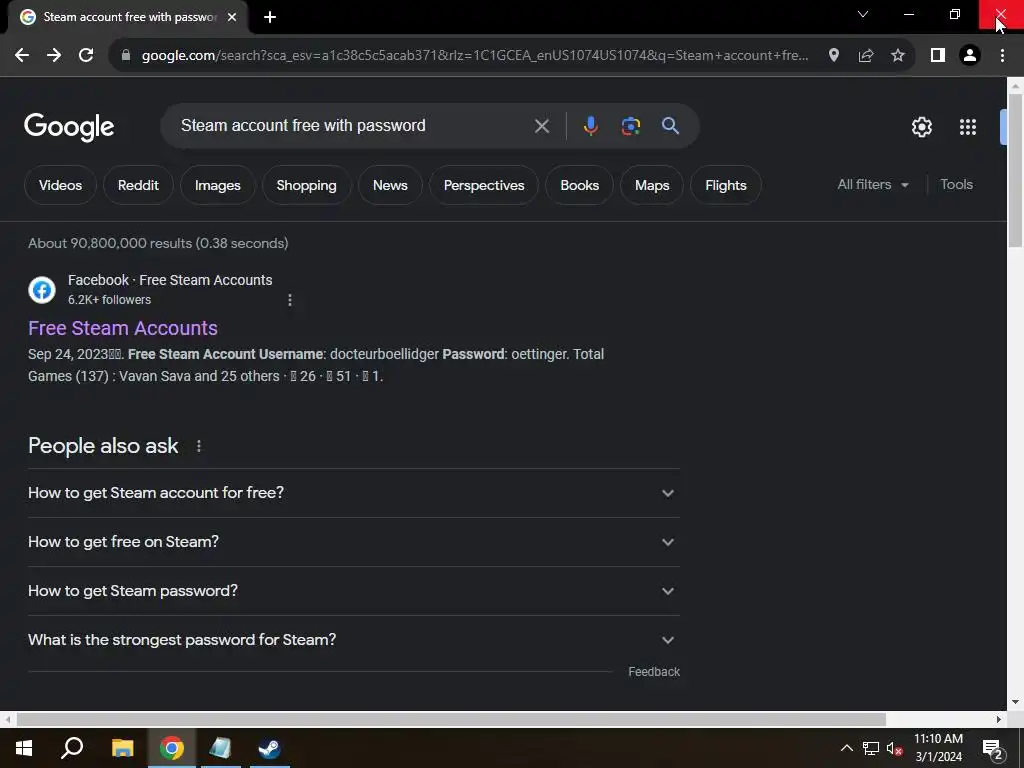The width and height of the screenshot is (1024, 768).
Task: Open the network tray icon
Action: [x=871, y=748]
